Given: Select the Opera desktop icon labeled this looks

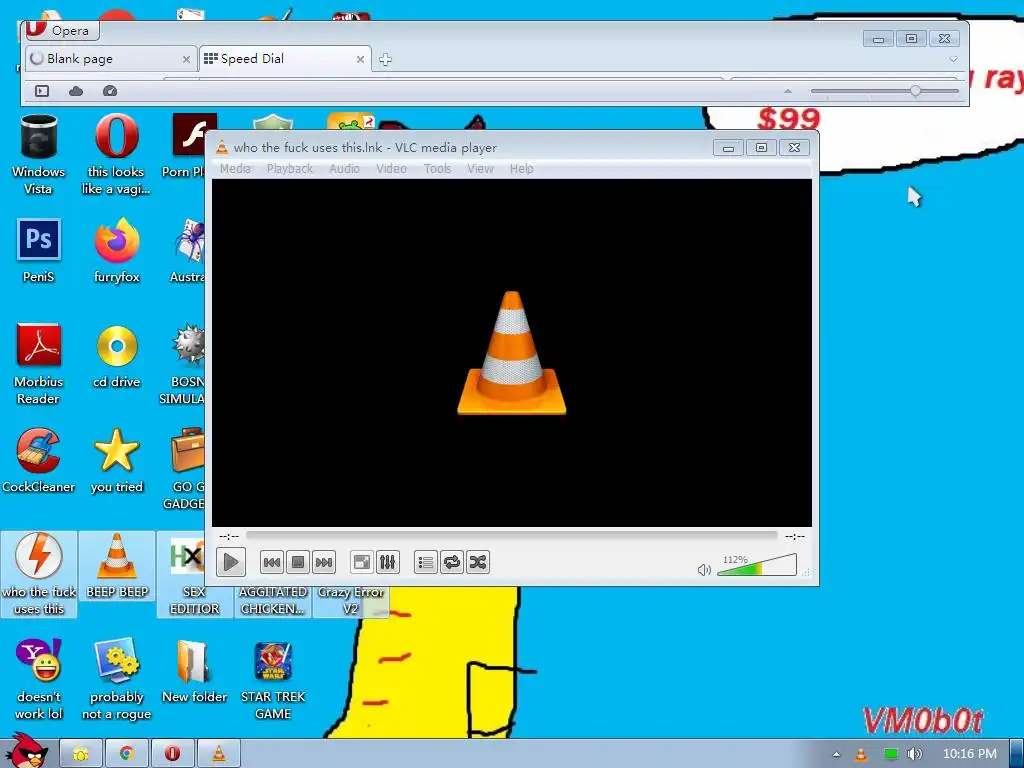Looking at the screenshot, I should (x=116, y=154).
